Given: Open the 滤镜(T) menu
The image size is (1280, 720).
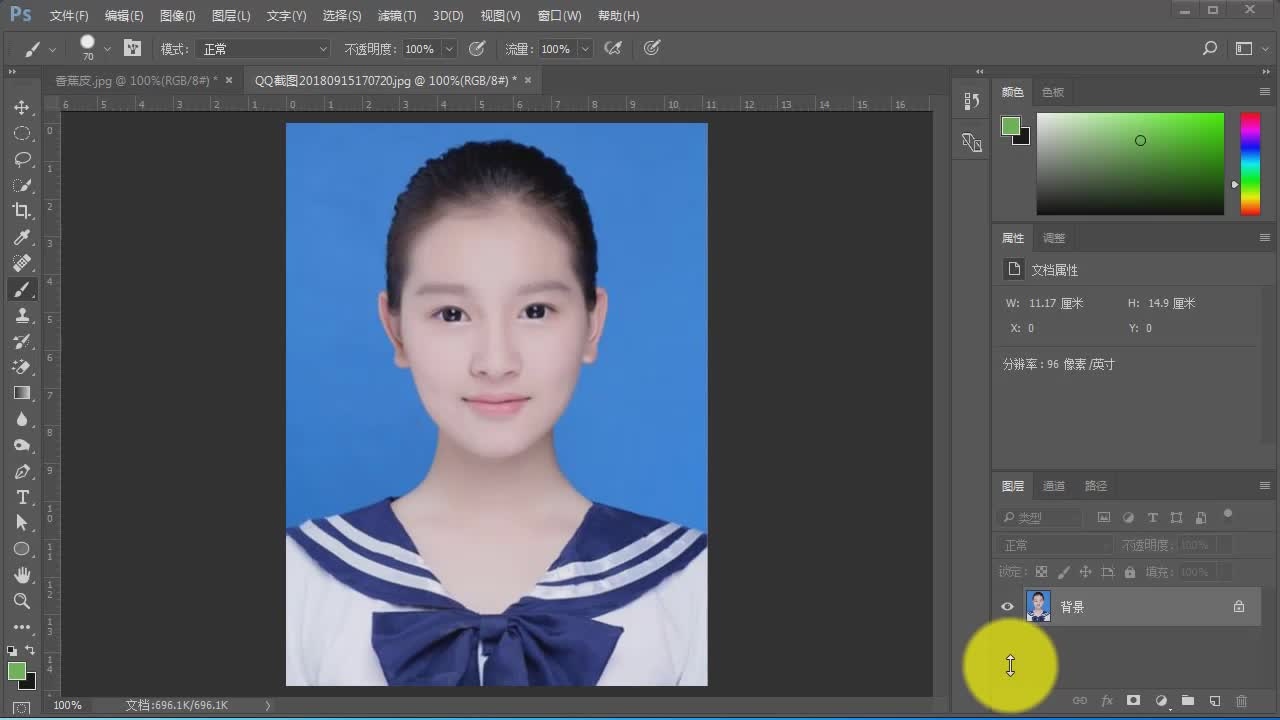Looking at the screenshot, I should (x=397, y=16).
